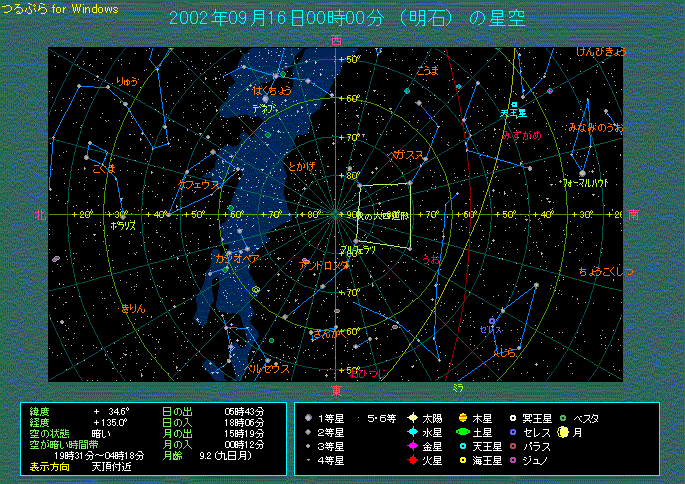The width and height of the screenshot is (685, 484).
Task: Click the Uranus (天王星) marker on chart
Action: tap(514, 104)
